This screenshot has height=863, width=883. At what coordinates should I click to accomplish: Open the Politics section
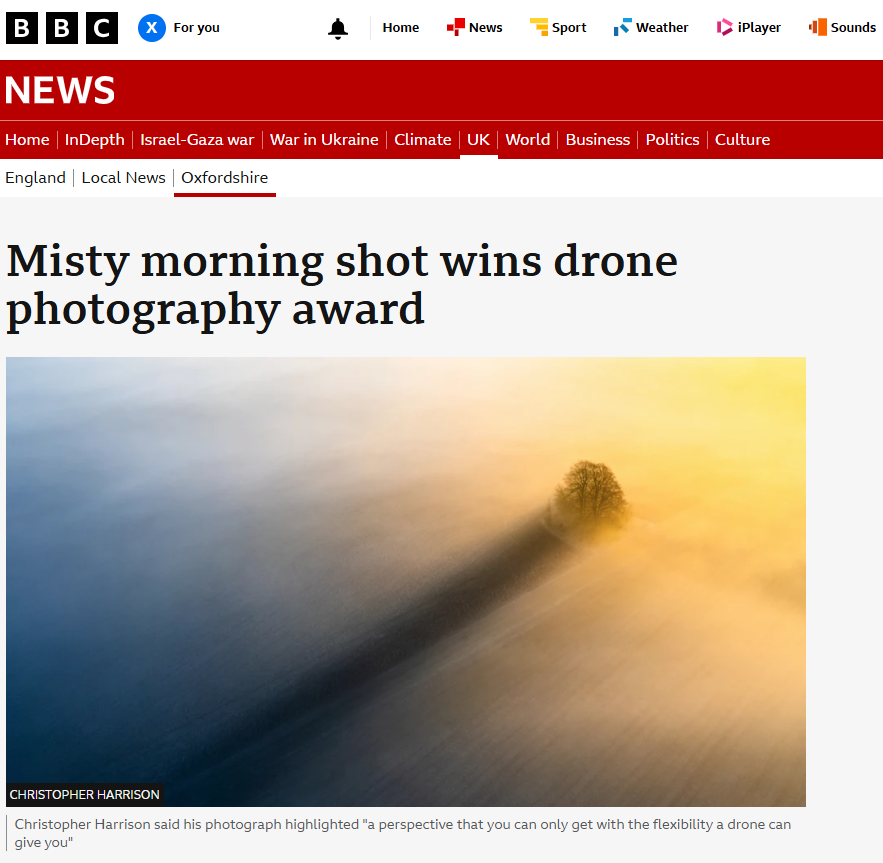pyautogui.click(x=672, y=140)
